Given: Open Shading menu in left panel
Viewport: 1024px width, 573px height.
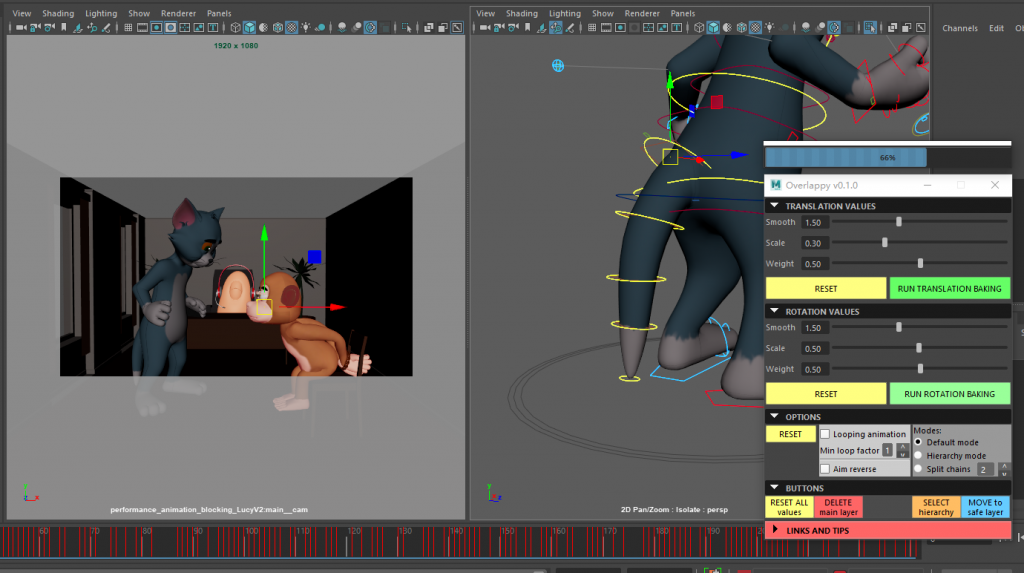Looking at the screenshot, I should (x=58, y=13).
